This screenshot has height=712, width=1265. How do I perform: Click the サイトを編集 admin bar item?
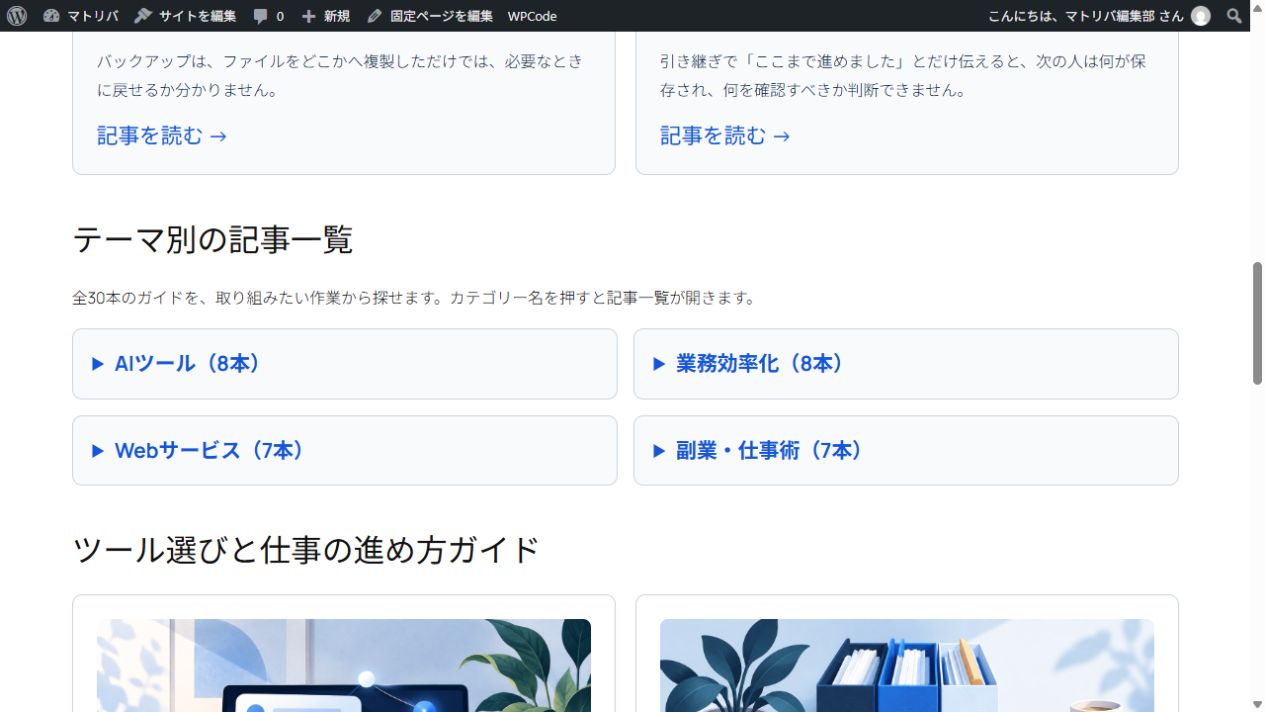[185, 16]
